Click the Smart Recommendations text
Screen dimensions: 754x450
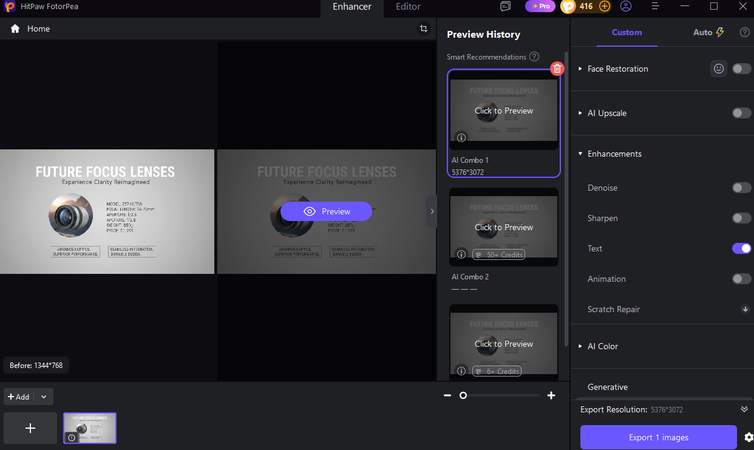(486, 57)
